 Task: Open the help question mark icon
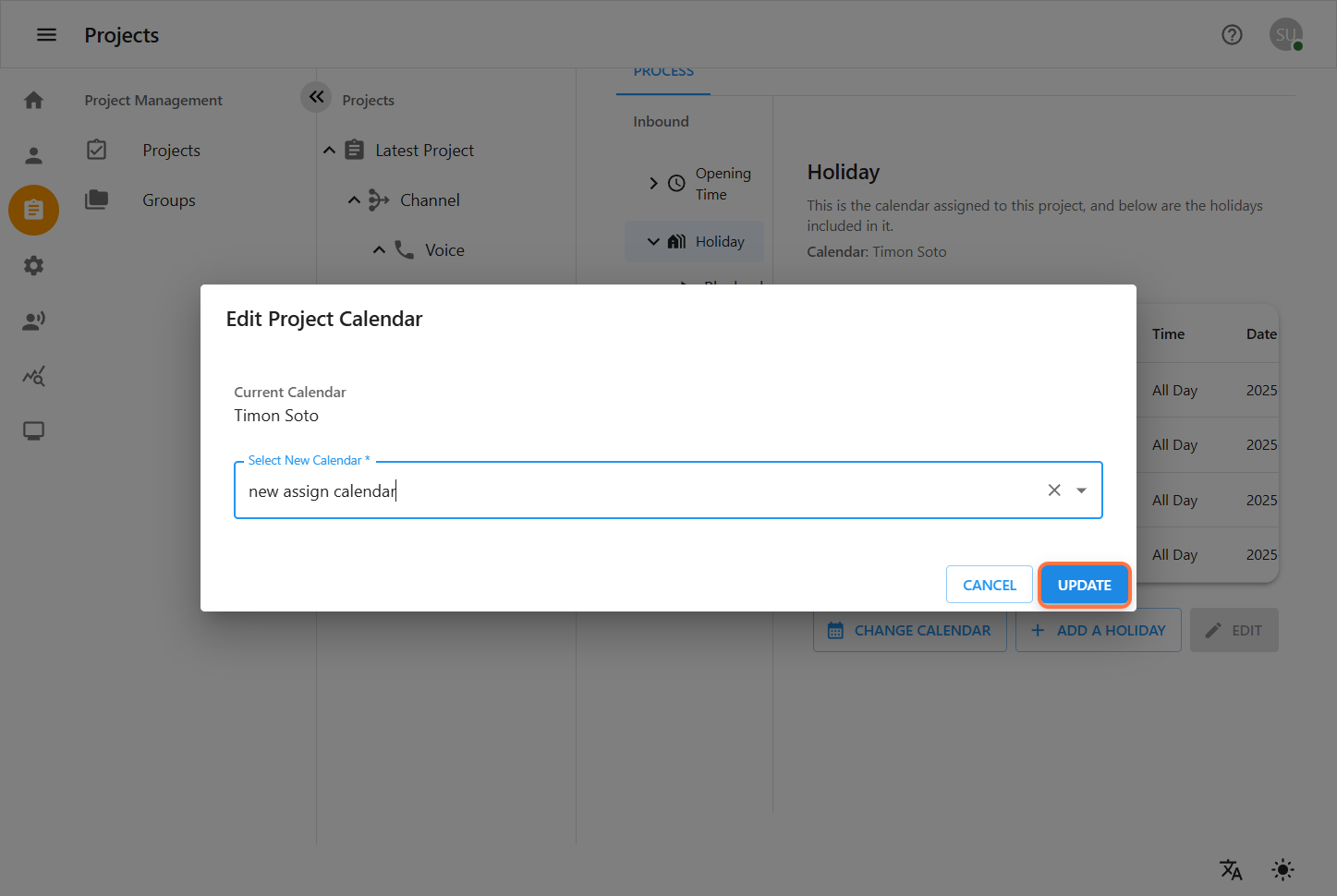(x=1232, y=35)
